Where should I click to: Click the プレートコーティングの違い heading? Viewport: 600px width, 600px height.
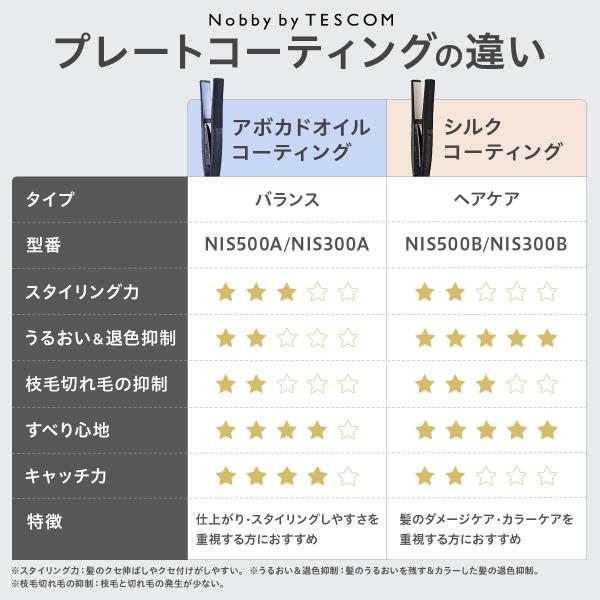click(x=300, y=52)
